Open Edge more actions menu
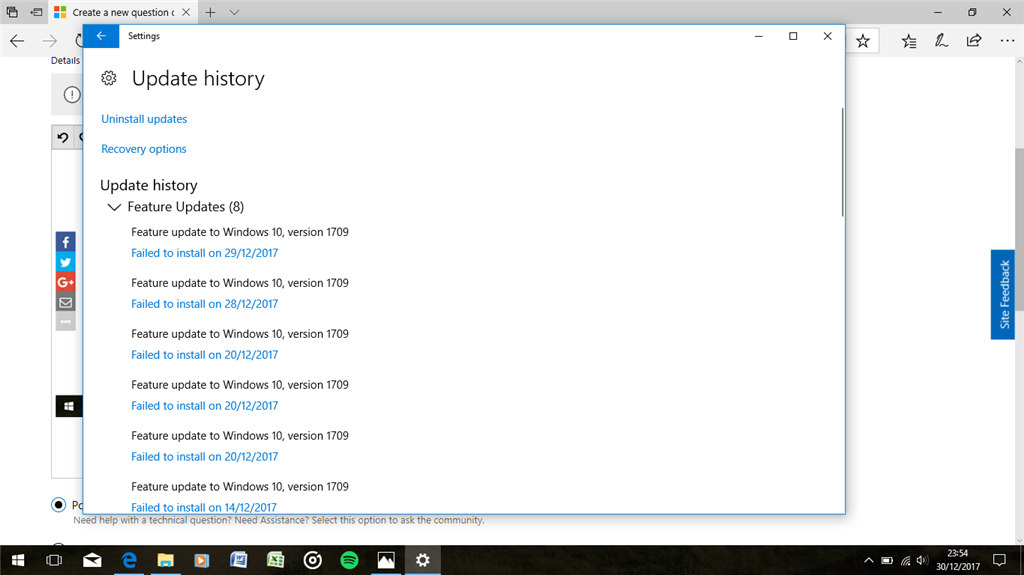Image resolution: width=1024 pixels, height=575 pixels. [x=1007, y=41]
